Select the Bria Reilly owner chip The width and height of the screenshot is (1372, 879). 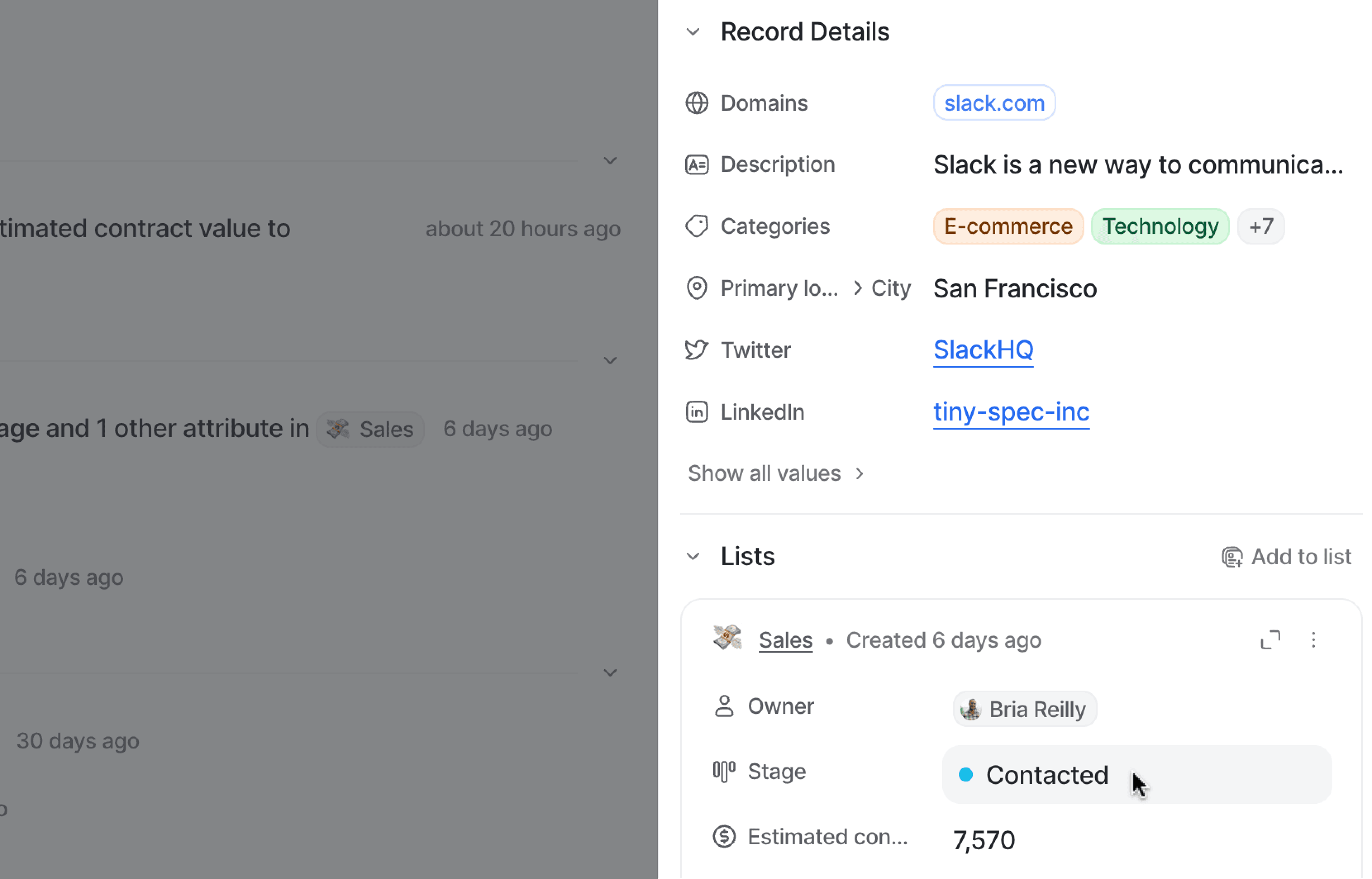[1024, 710]
